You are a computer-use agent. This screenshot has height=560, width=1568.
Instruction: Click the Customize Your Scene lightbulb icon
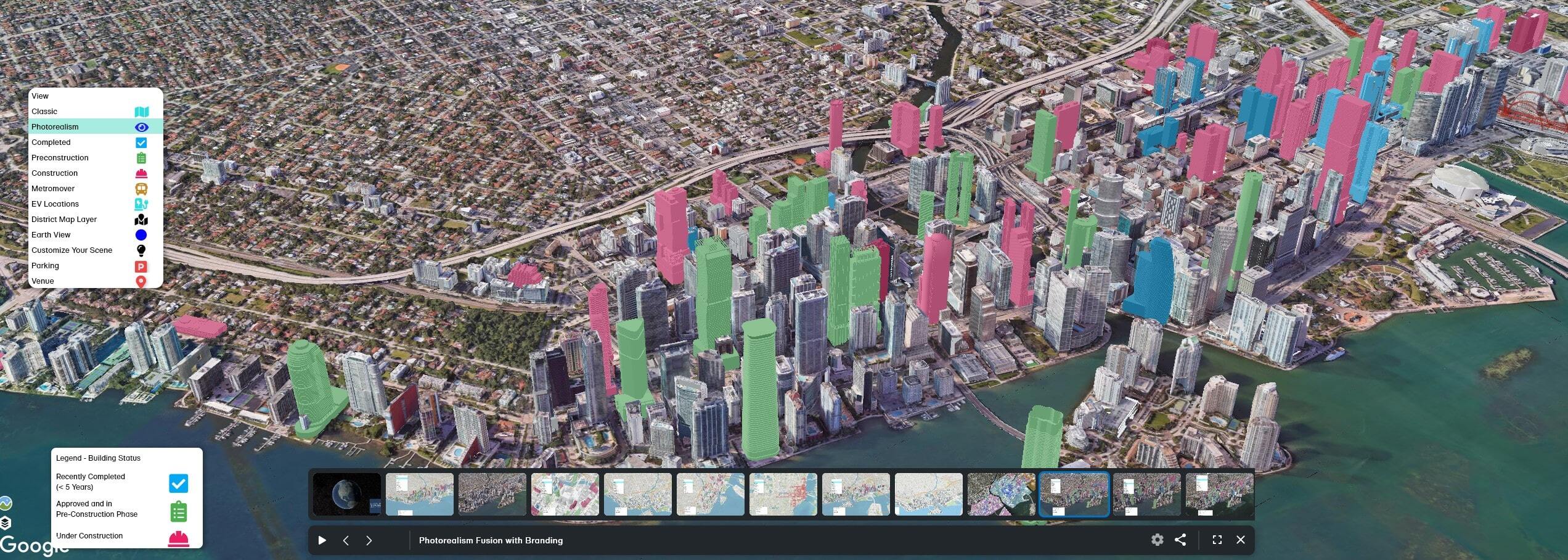point(141,250)
